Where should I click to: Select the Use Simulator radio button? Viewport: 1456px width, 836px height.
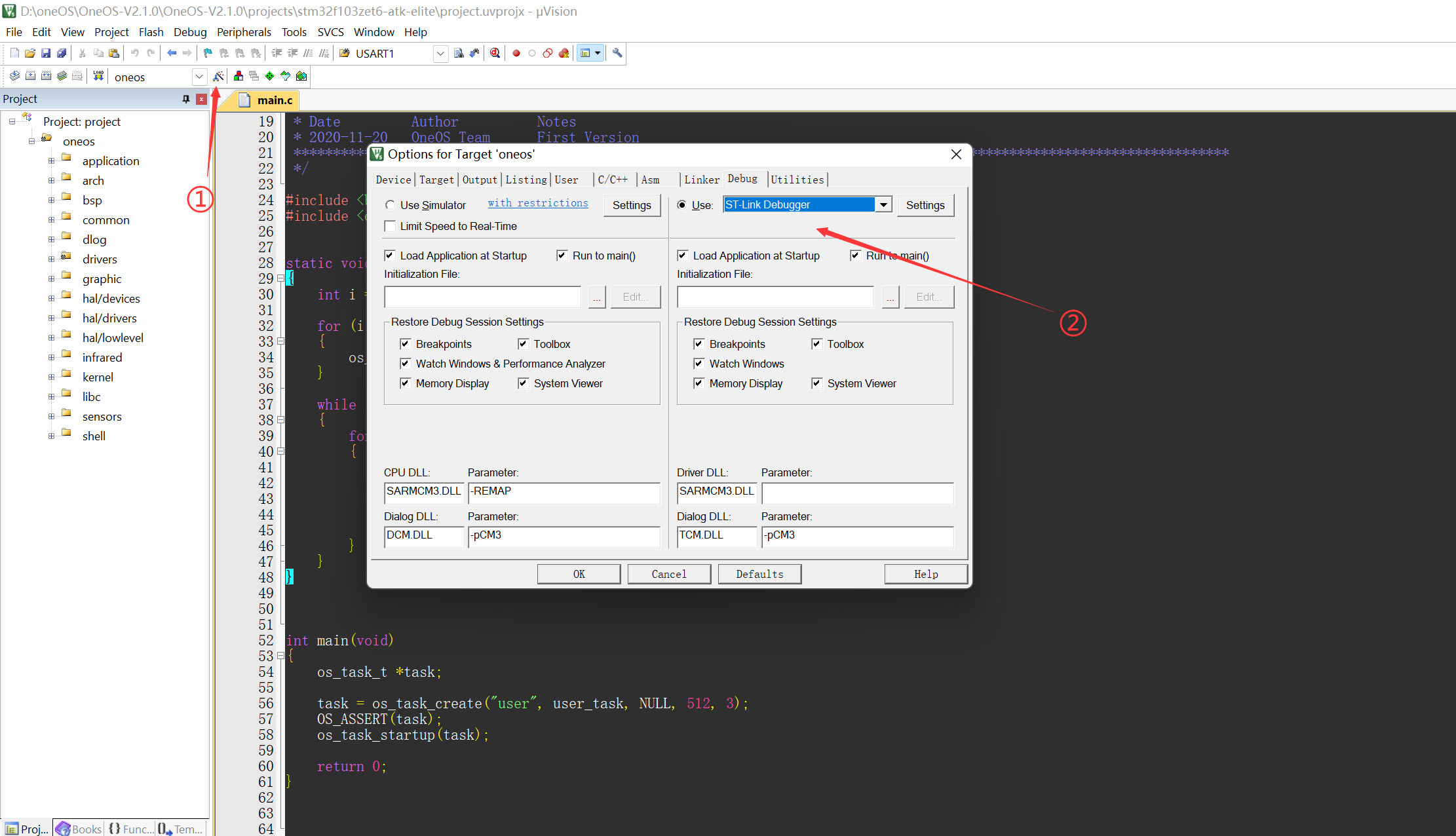(x=391, y=205)
